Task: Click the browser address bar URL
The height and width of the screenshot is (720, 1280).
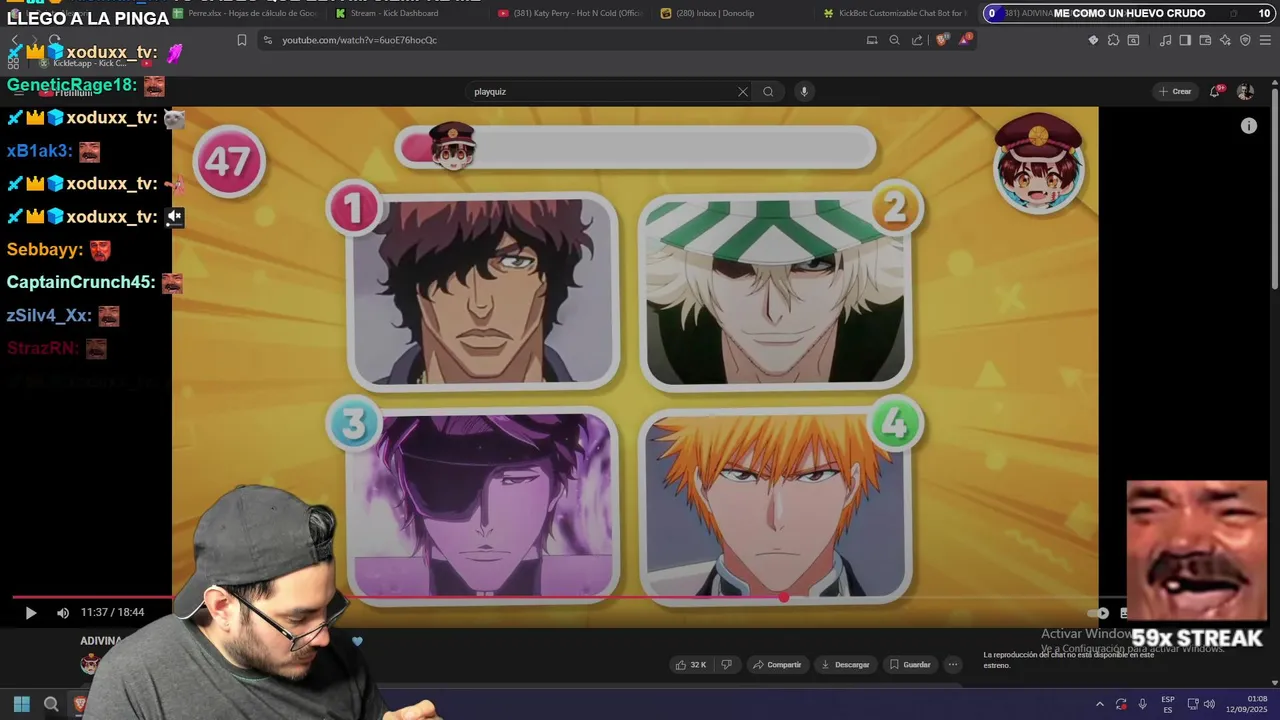Action: coord(360,40)
